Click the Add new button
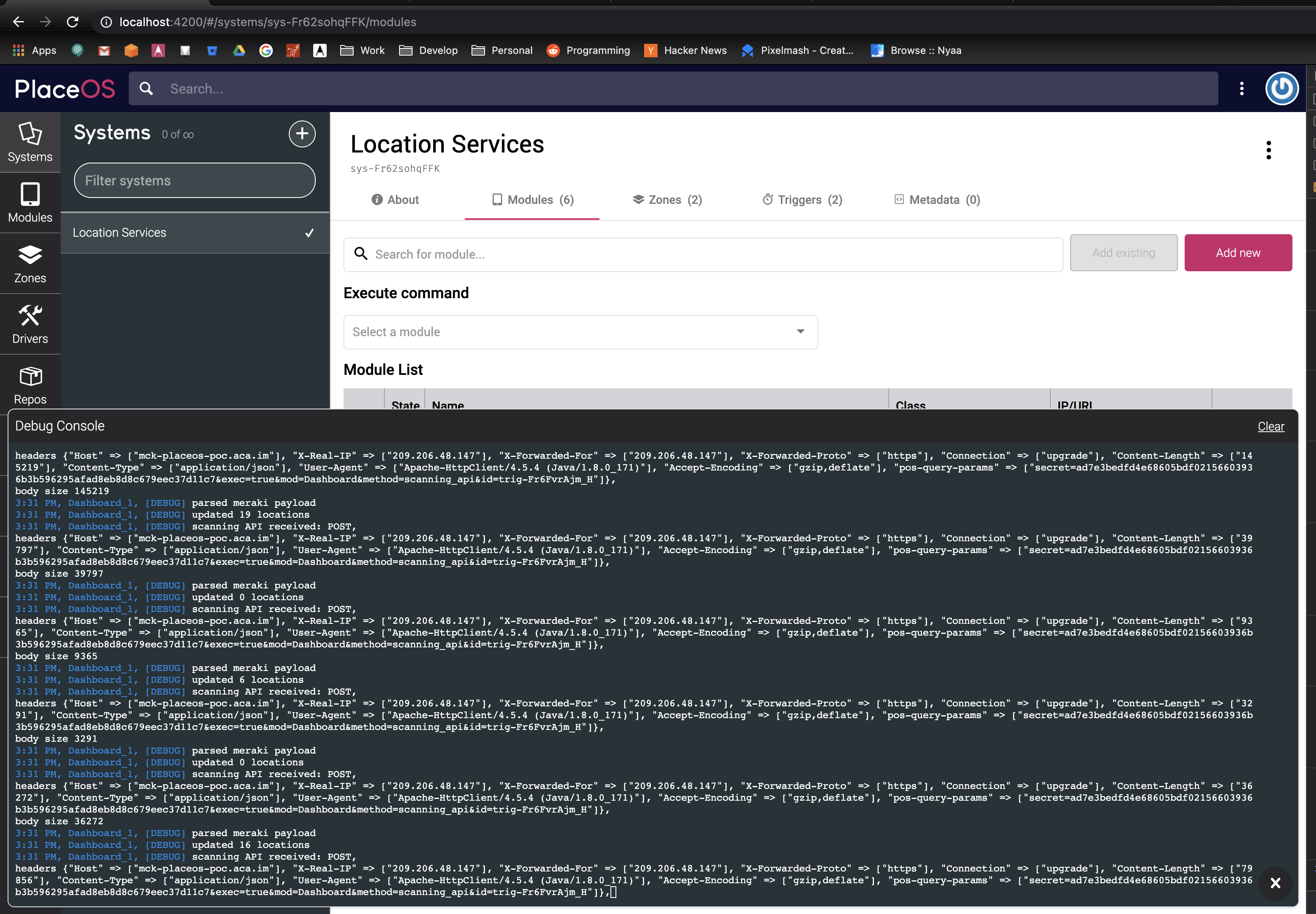1316x914 pixels. [x=1238, y=253]
